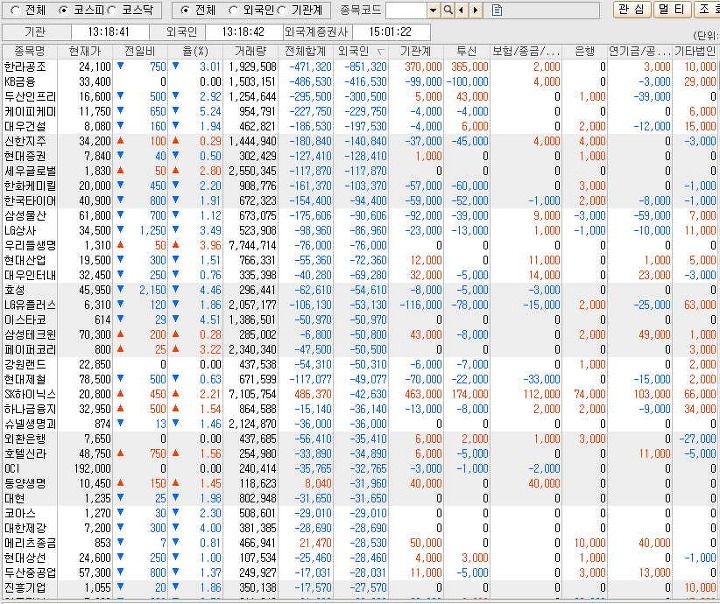The height and width of the screenshot is (604, 720).
Task: Select the LG유플러스 stock row name
Action: click(x=30, y=305)
